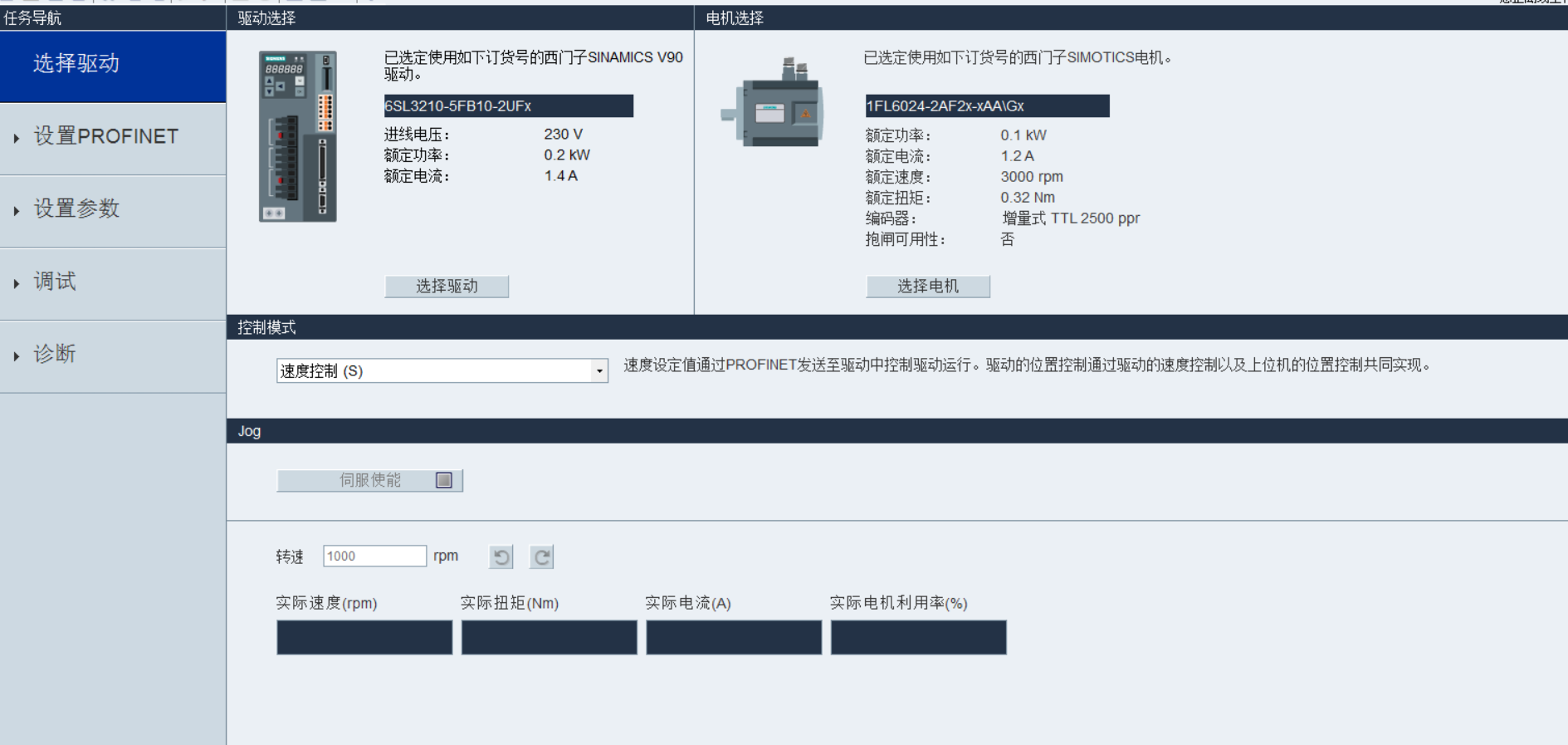Open the 调试 navigation item
The height and width of the screenshot is (745, 1568).
pyautogui.click(x=113, y=283)
